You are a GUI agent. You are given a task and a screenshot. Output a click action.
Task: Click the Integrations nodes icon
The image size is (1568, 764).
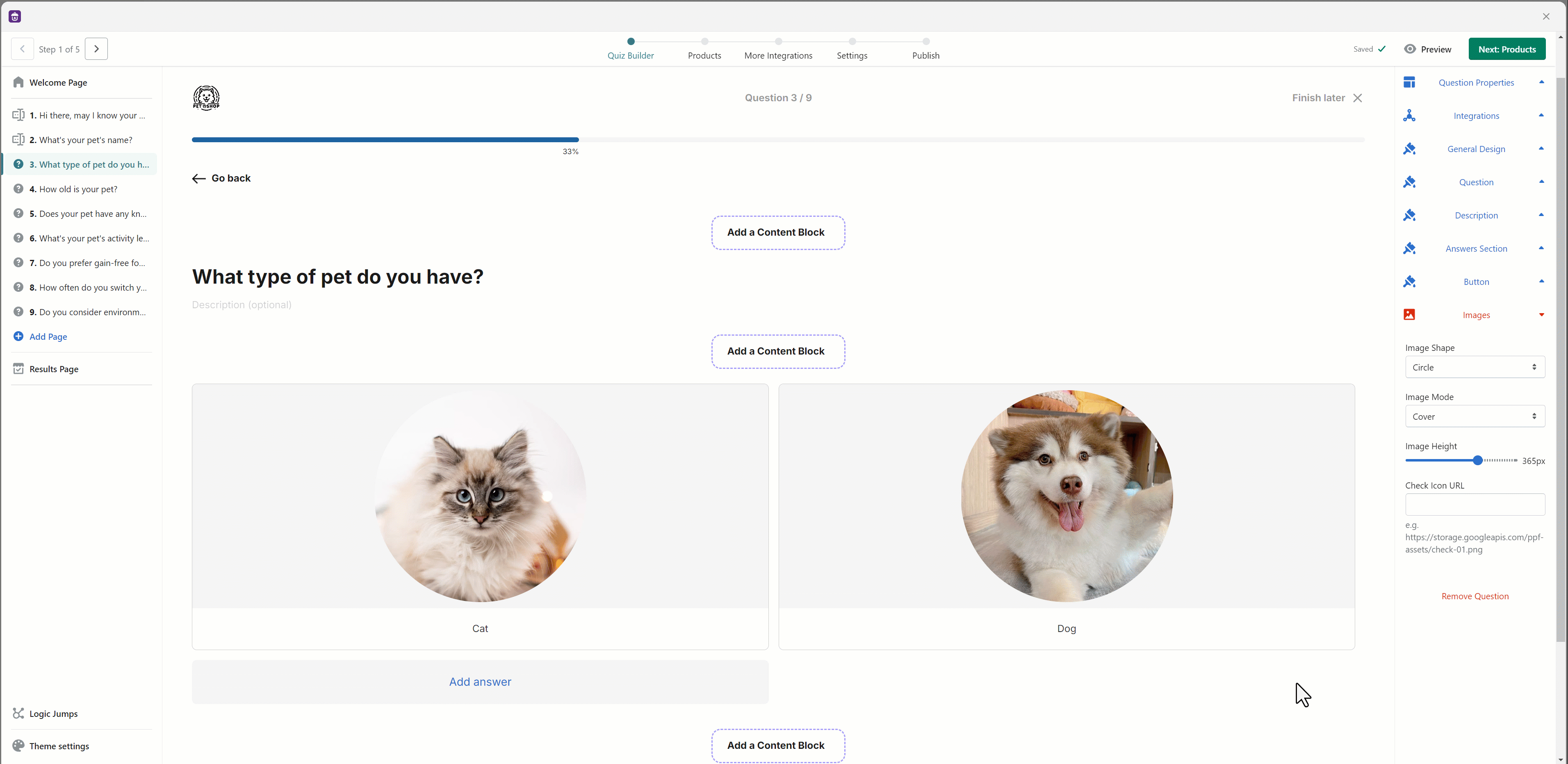pyautogui.click(x=1409, y=116)
